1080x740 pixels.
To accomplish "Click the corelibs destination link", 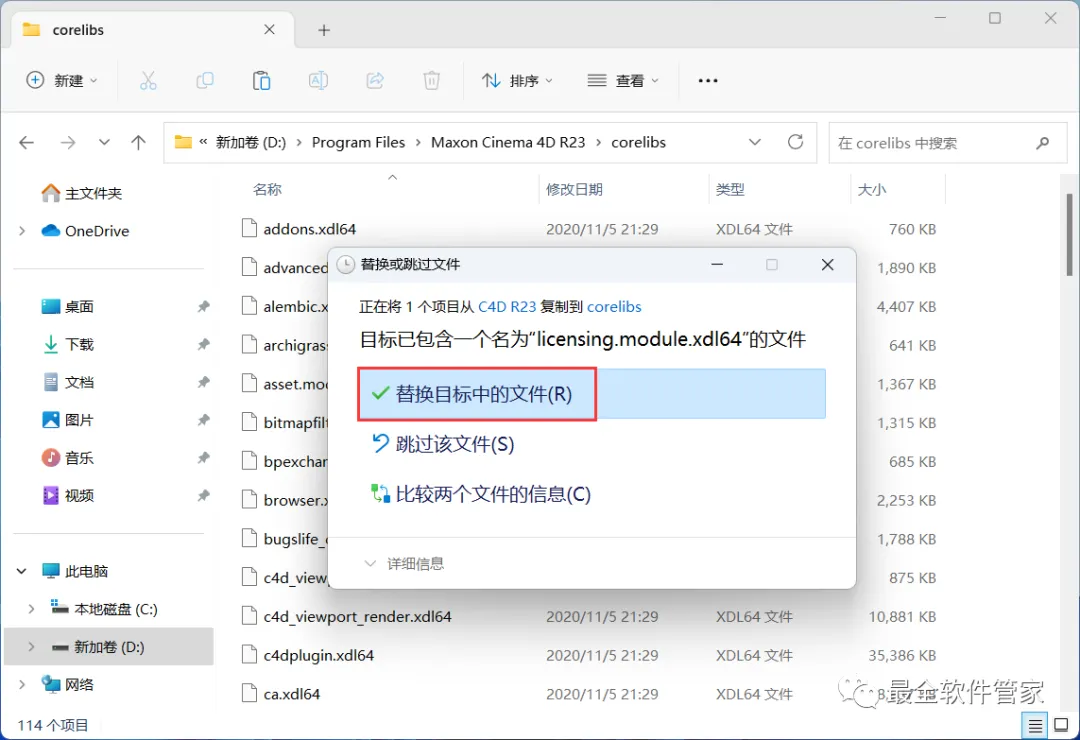I will point(614,307).
